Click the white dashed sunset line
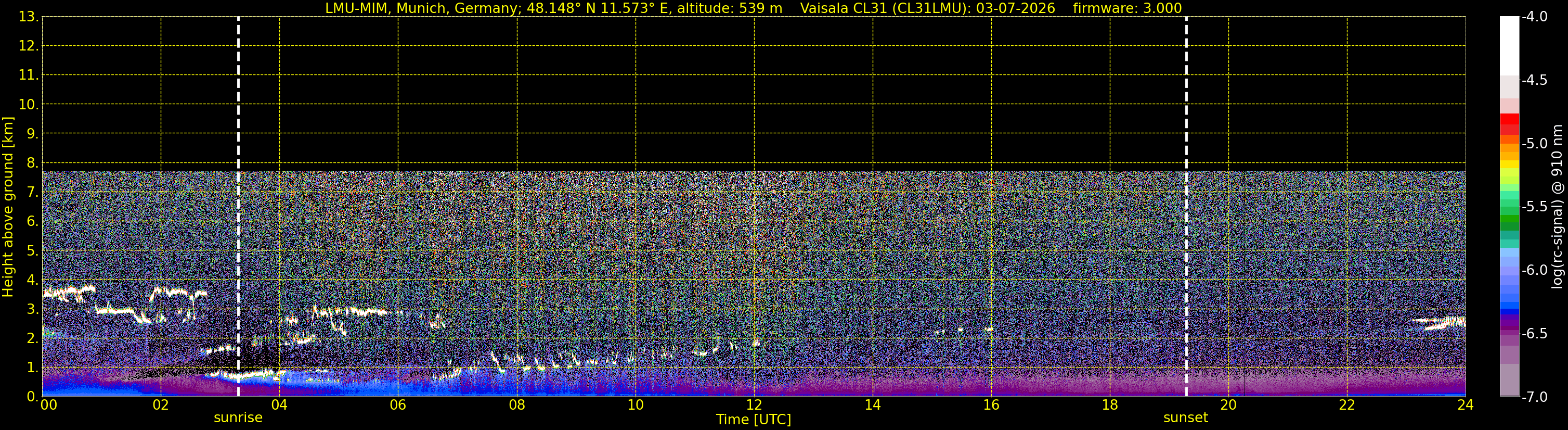 pos(1186,207)
